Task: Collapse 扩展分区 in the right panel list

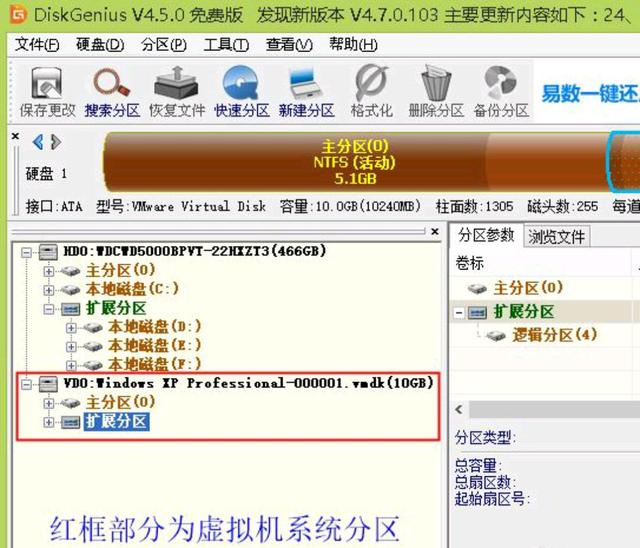Action: [x=460, y=313]
